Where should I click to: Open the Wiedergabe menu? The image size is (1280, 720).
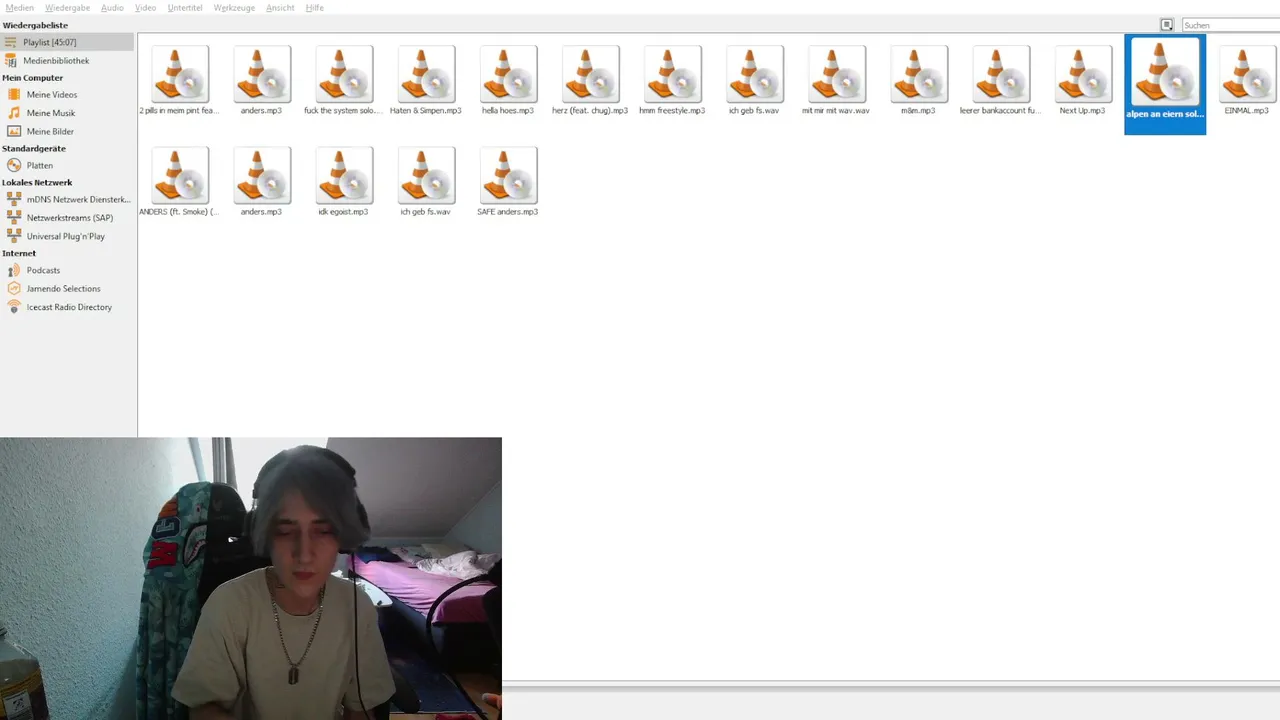(68, 8)
